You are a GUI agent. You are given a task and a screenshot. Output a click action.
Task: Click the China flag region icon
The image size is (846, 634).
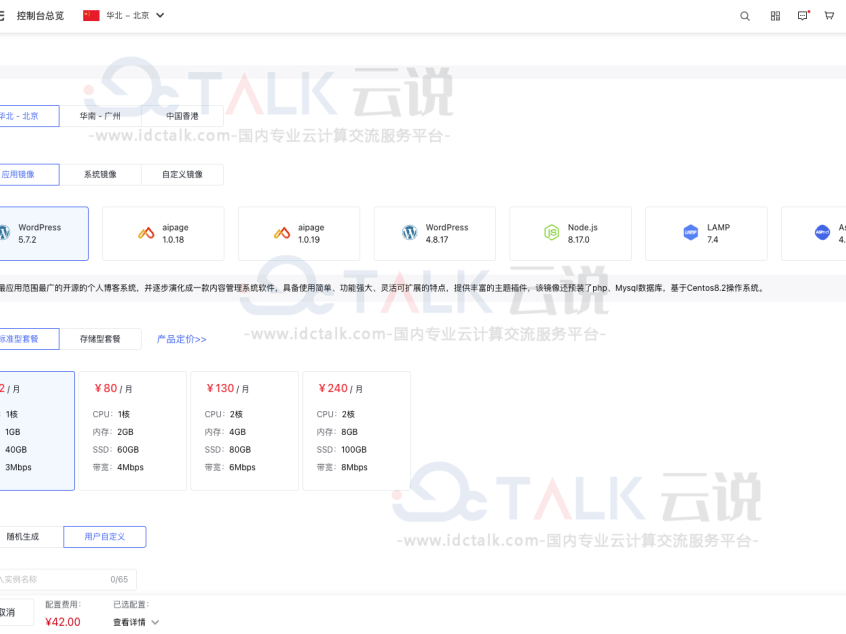(x=91, y=16)
